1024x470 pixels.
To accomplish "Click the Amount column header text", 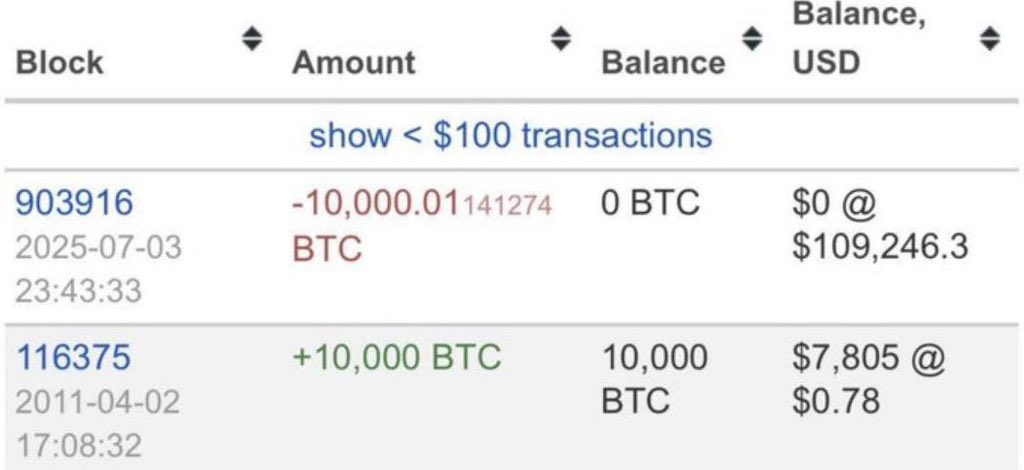I will pos(353,62).
